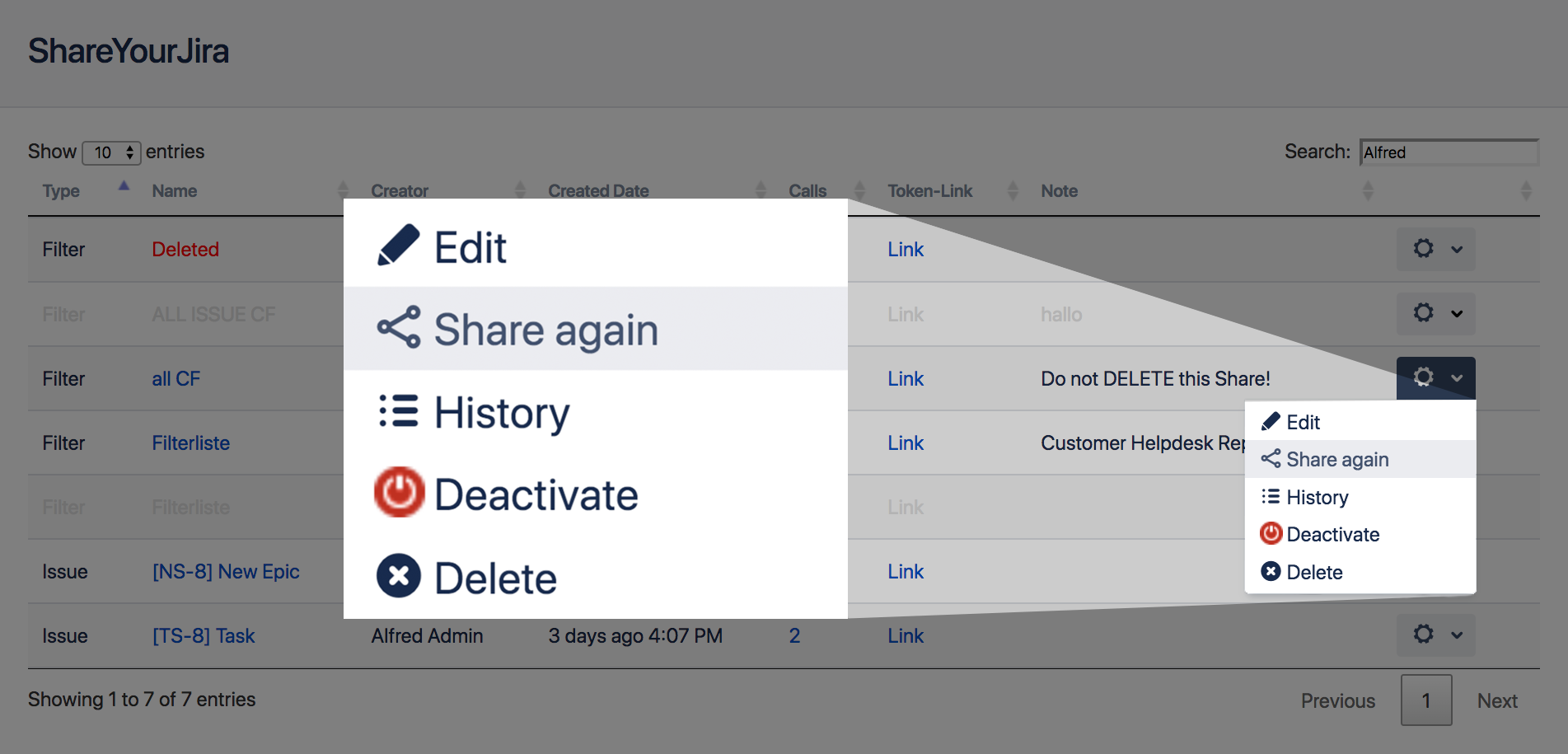
Task: Click the pencil Edit icon in dropdown
Action: [x=1271, y=422]
